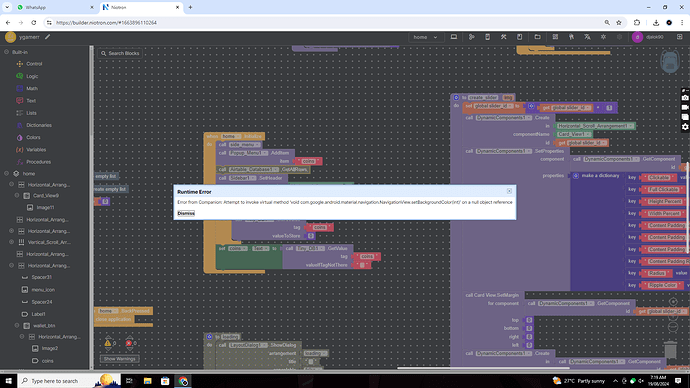Image resolution: width=690 pixels, height=388 pixels.
Task: Click the phone companion icon in toolbar
Action: point(488,37)
